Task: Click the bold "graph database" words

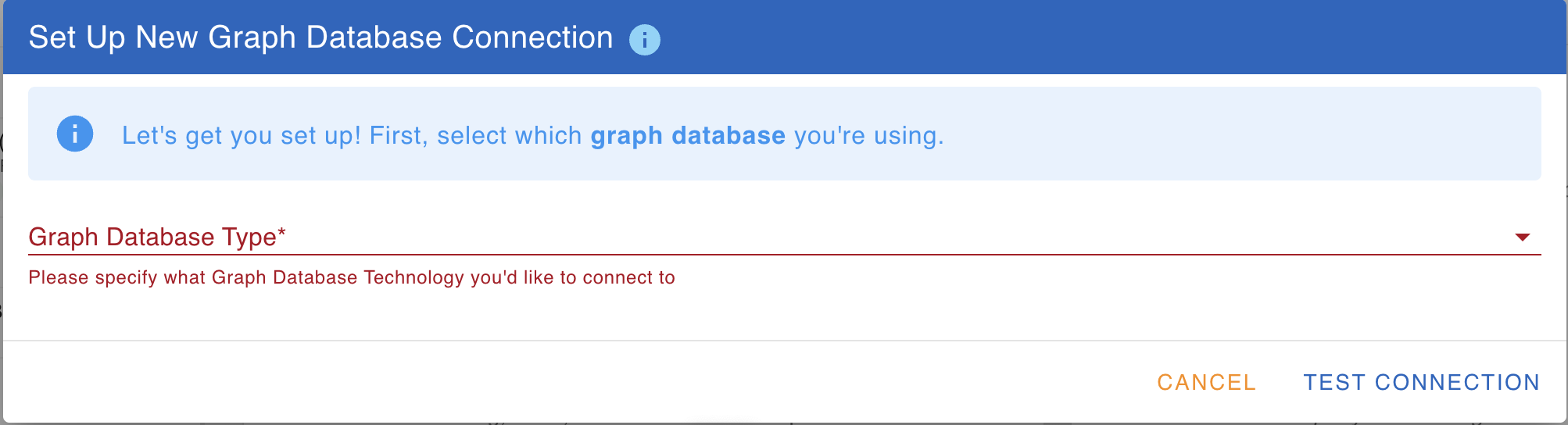Action: [x=687, y=135]
